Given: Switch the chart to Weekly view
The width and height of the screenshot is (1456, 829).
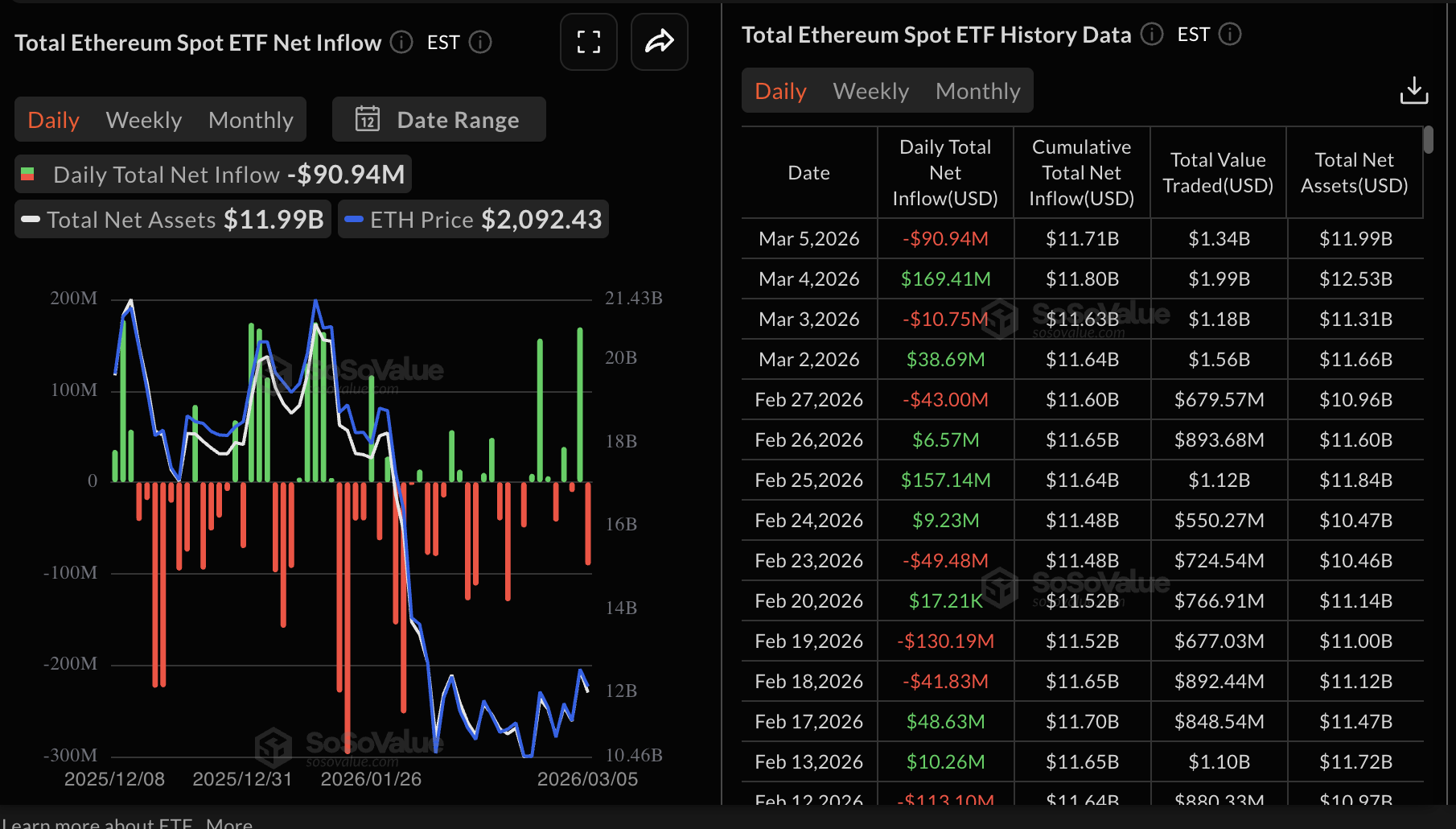Looking at the screenshot, I should [x=144, y=120].
